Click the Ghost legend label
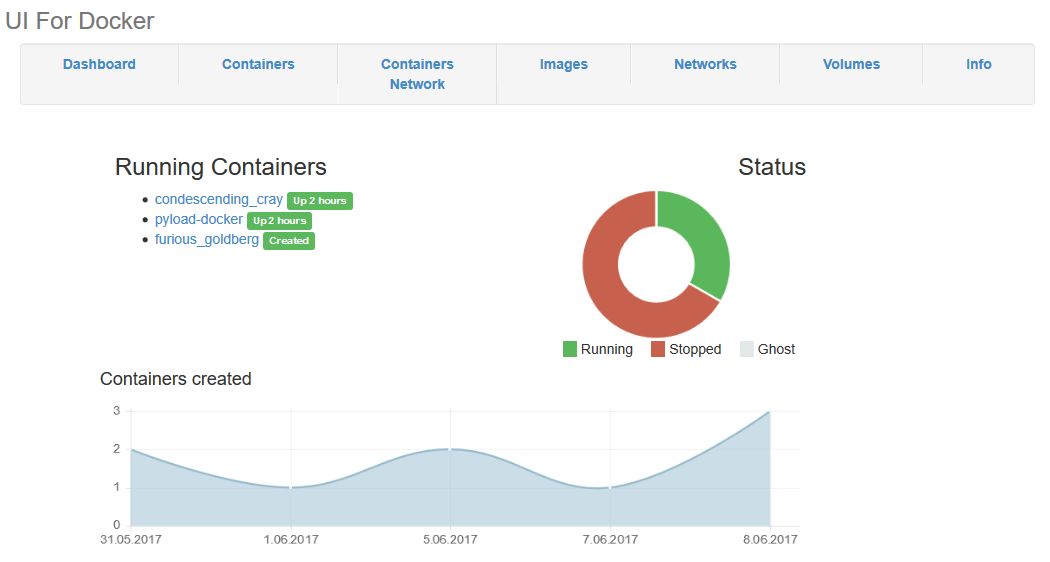Screen dimensions: 1050x562 (x=776, y=349)
